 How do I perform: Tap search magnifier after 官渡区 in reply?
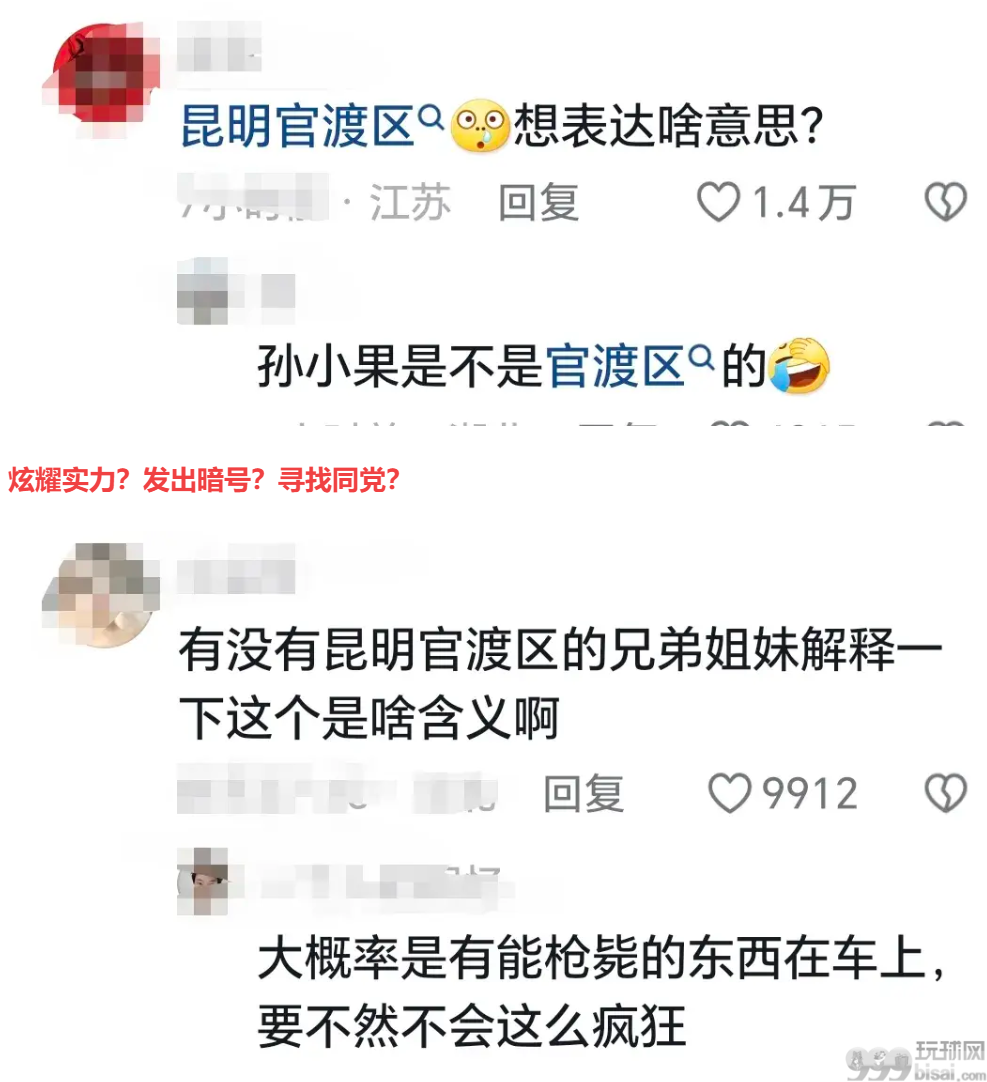701,356
